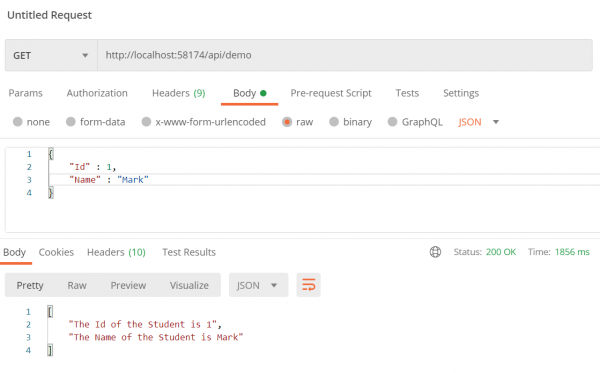Expand the response format JSON dropdown
The image size is (600, 373).
(258, 285)
